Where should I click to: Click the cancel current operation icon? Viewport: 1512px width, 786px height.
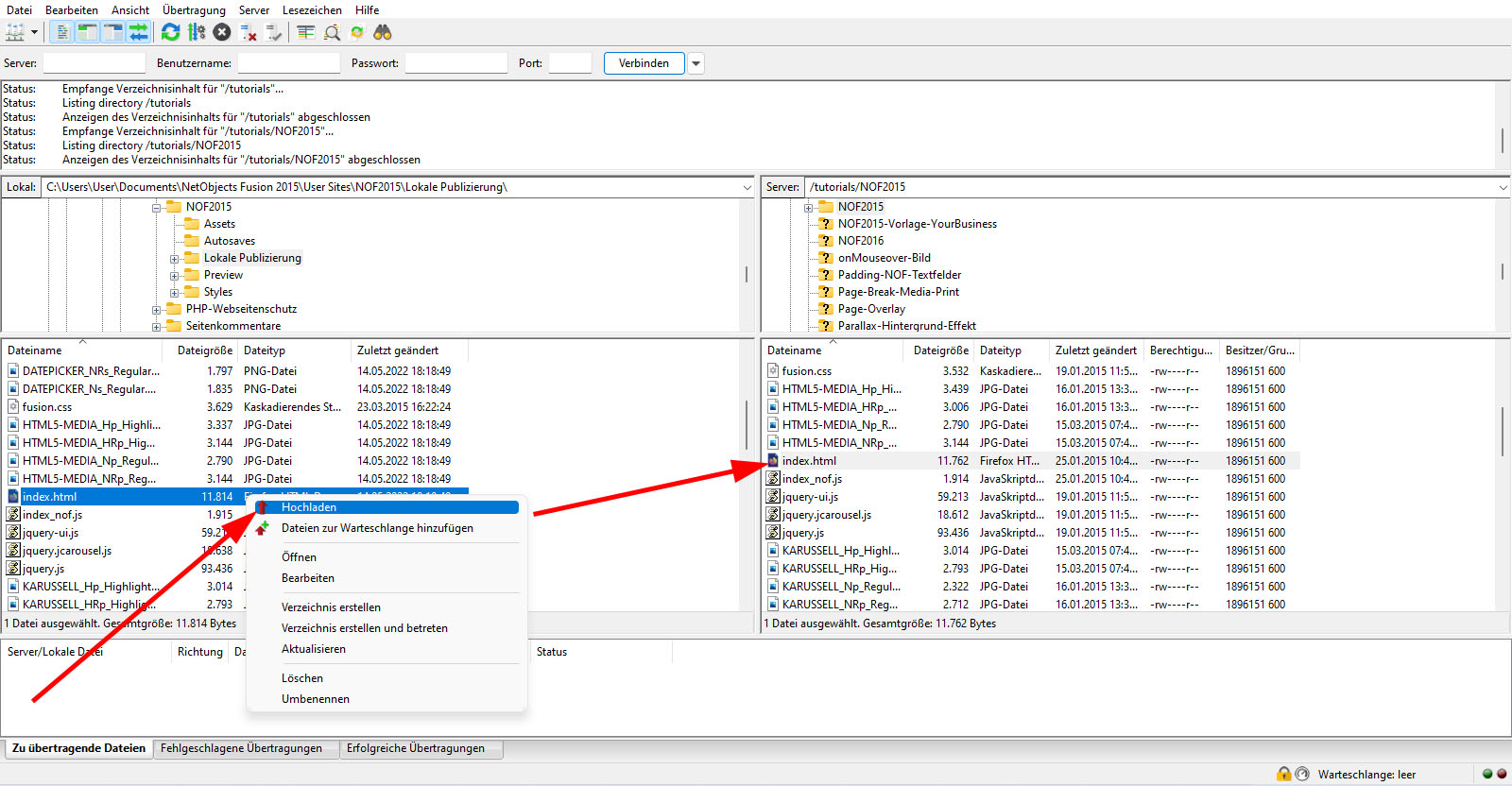click(x=222, y=32)
